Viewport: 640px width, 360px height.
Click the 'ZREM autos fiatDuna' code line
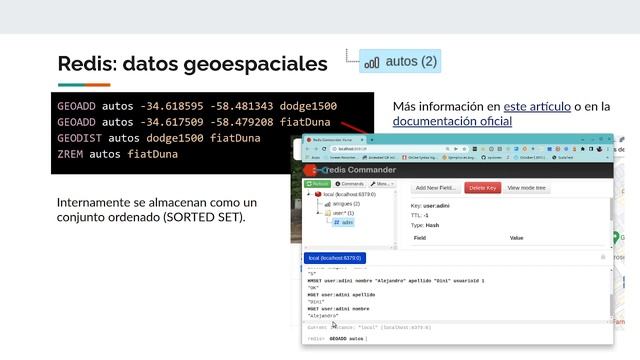118,154
